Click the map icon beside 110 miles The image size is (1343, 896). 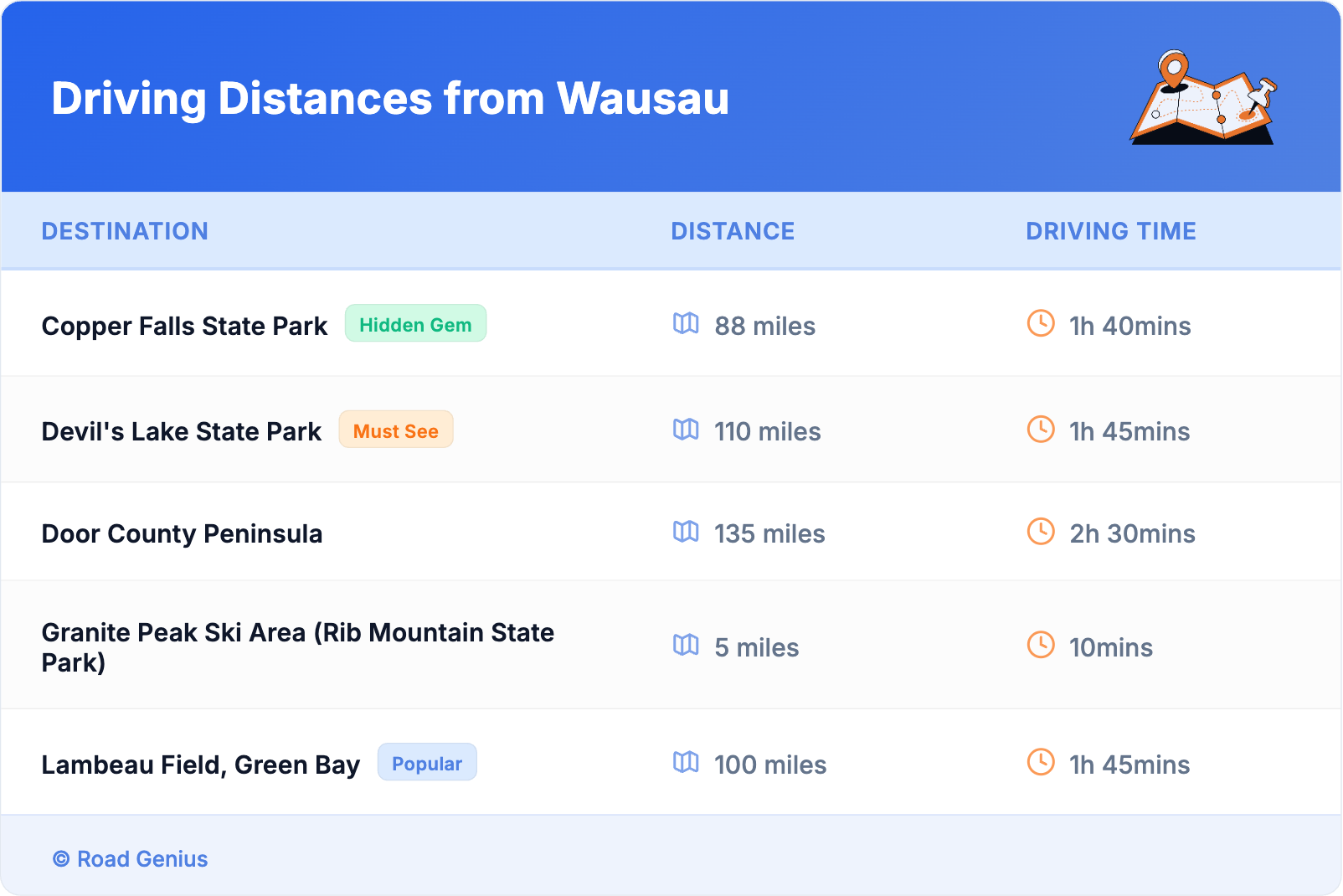tap(686, 430)
